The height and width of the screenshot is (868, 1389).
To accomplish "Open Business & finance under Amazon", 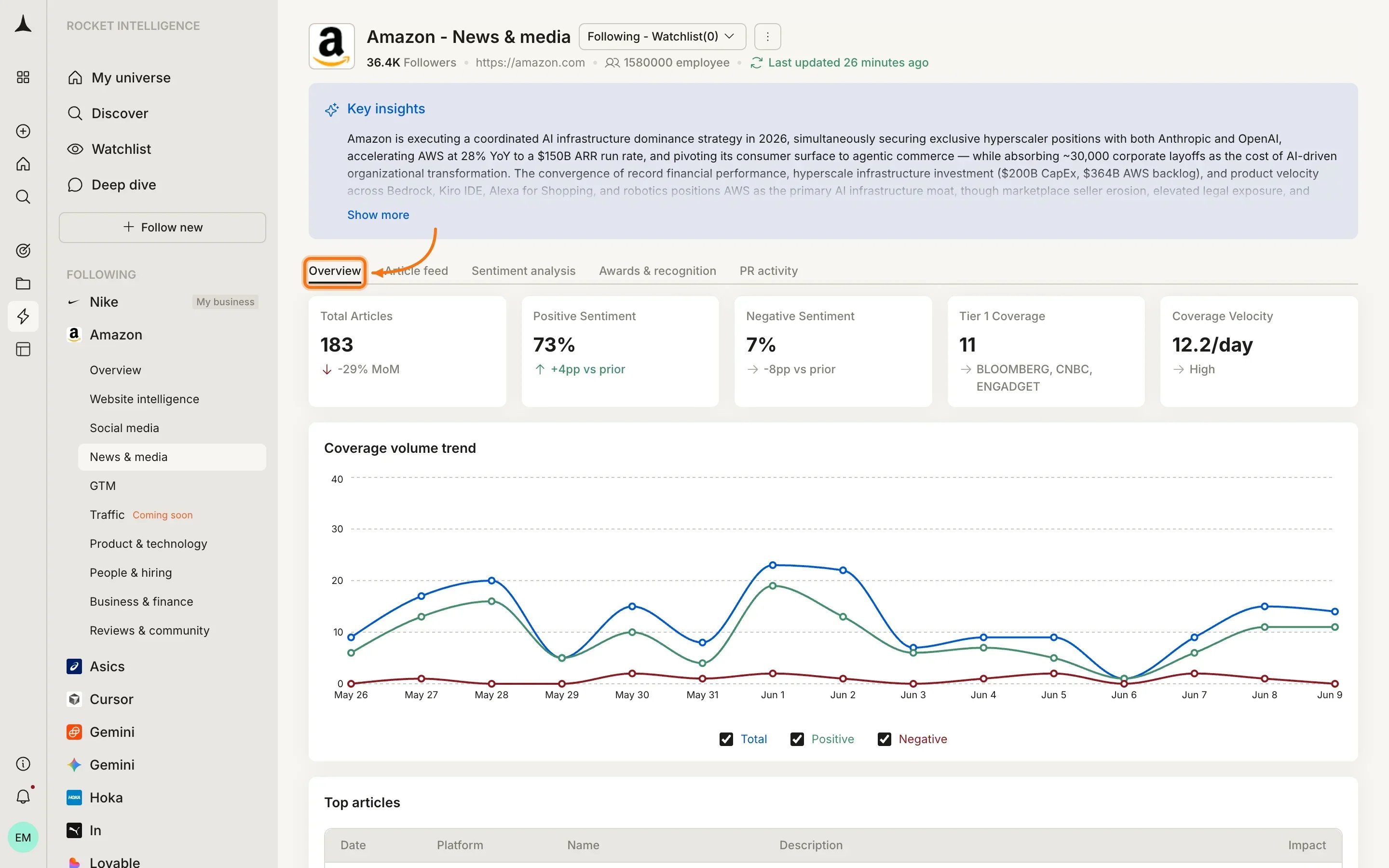I will point(141,602).
